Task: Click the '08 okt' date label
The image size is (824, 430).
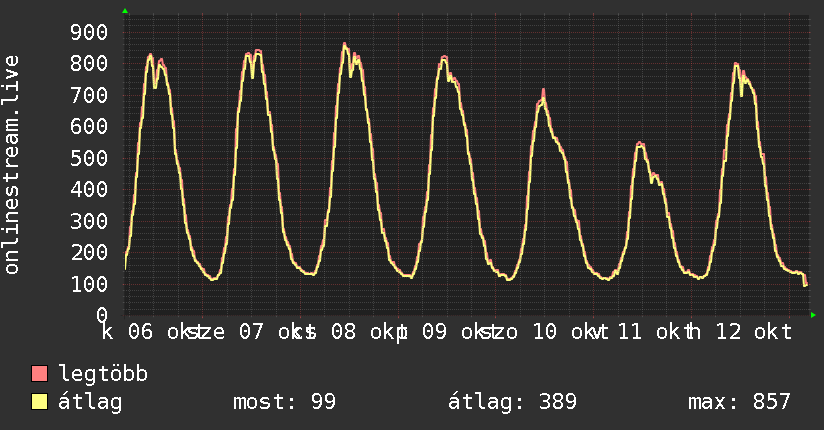Action: [368, 332]
